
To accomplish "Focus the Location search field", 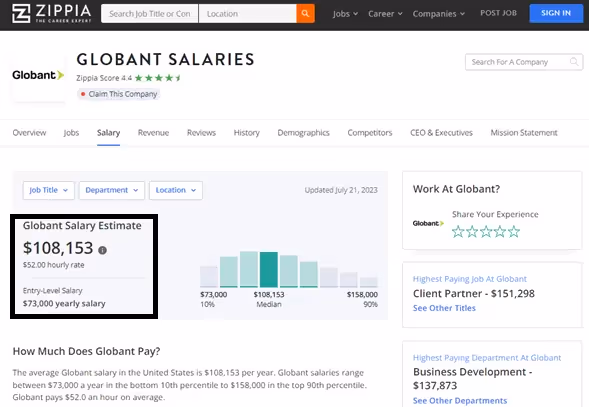I will (248, 14).
